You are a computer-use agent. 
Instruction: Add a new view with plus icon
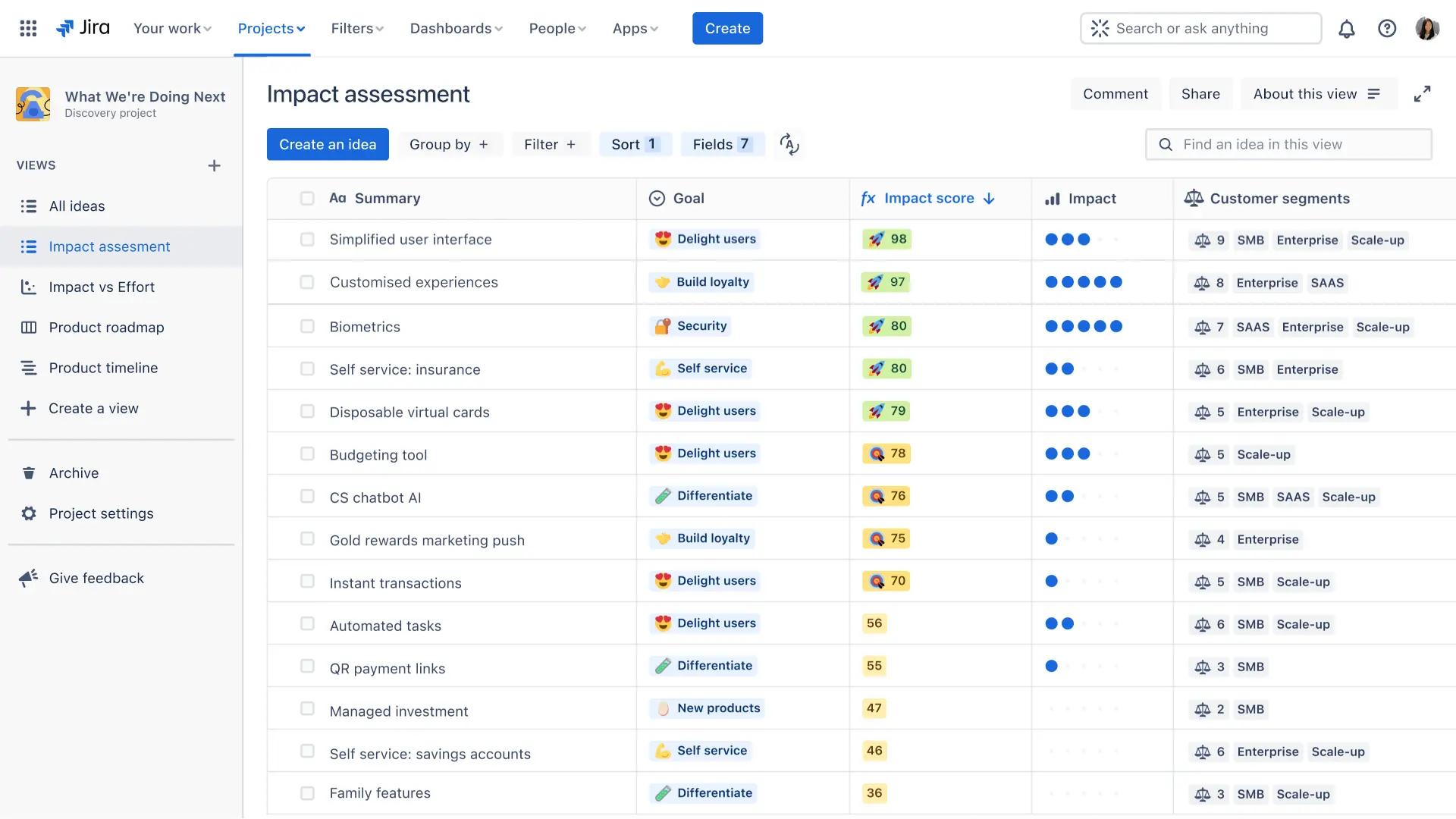(214, 165)
